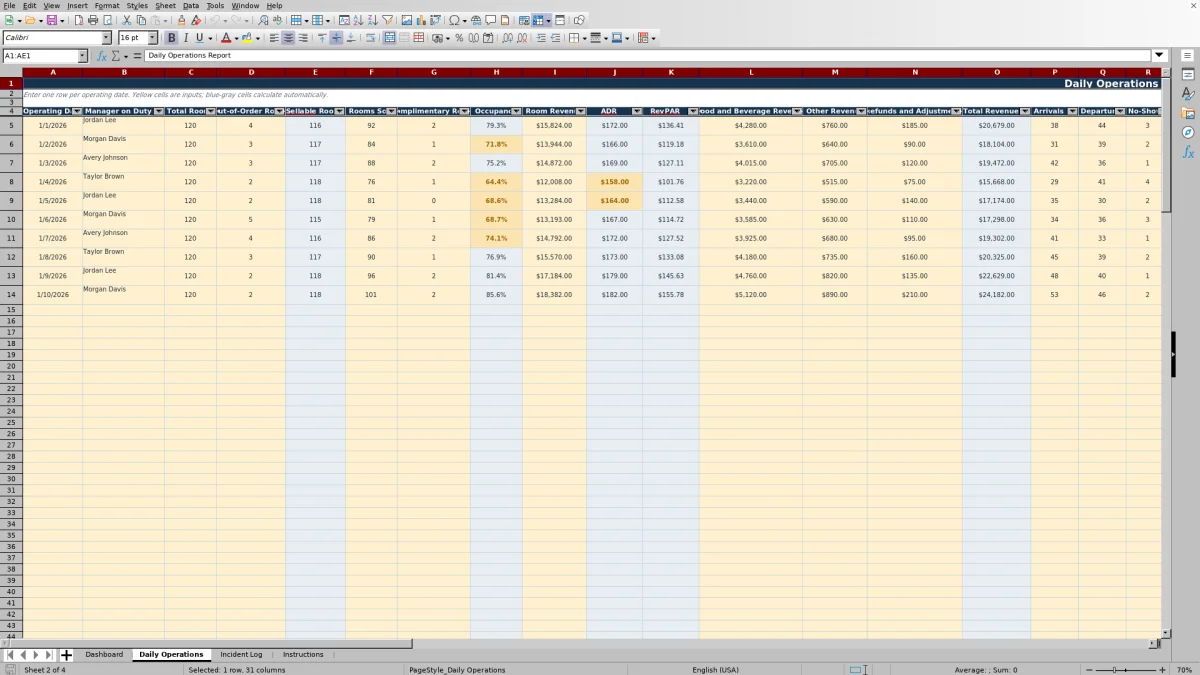The image size is (1200, 675).
Task: Open the File menu
Action: tap(9, 5)
